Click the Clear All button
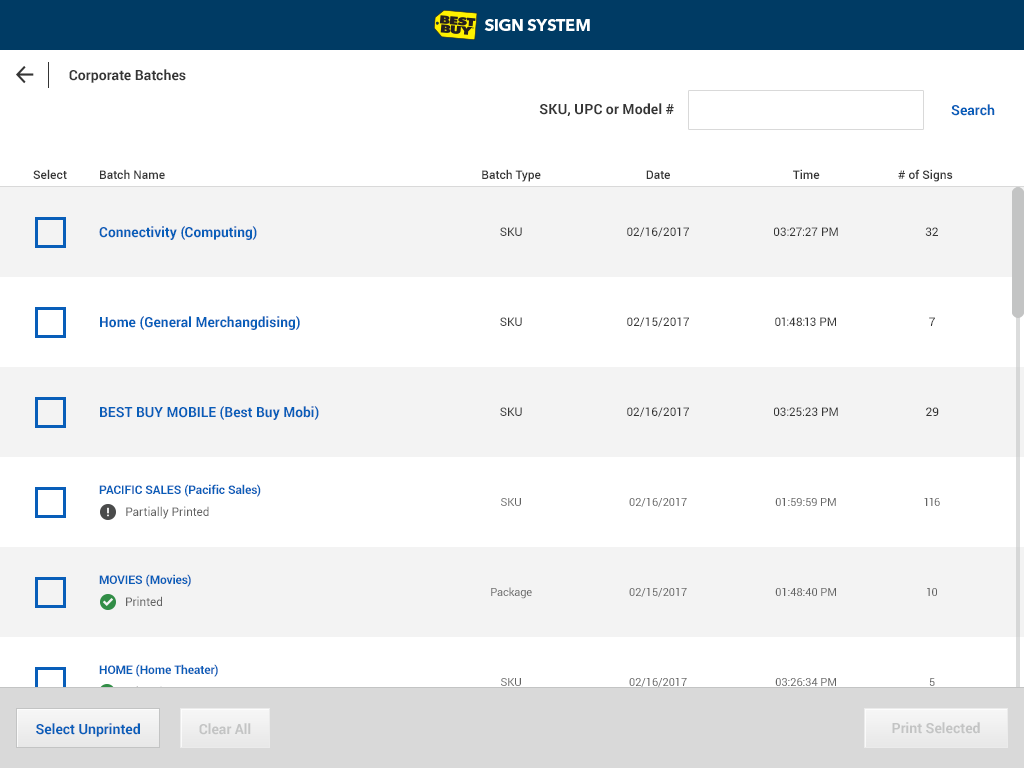This screenshot has width=1024, height=768. pyautogui.click(x=225, y=729)
